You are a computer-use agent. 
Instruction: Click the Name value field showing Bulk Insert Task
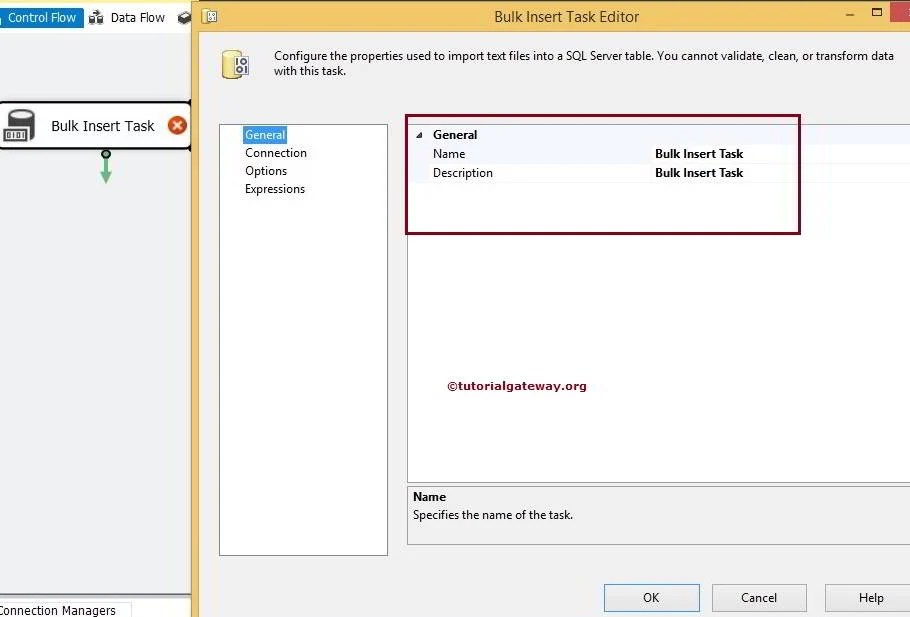pos(698,153)
